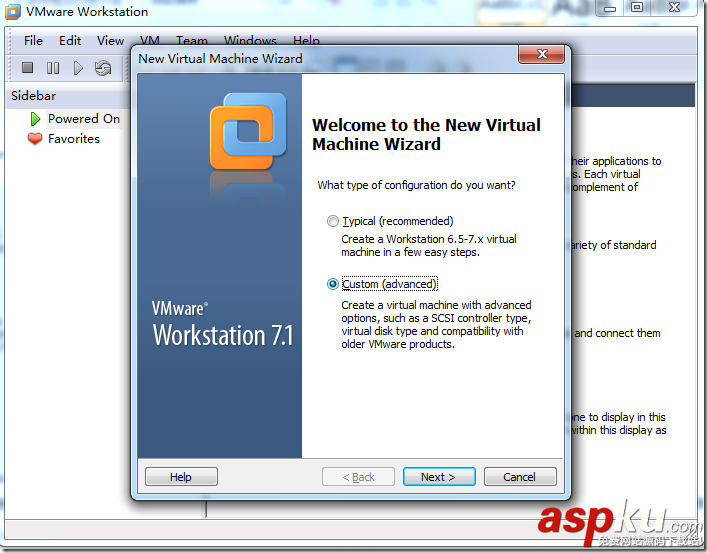Click the Welcome to the New Virtual Machine Wizard heading
This screenshot has height=553, width=708.
point(426,134)
